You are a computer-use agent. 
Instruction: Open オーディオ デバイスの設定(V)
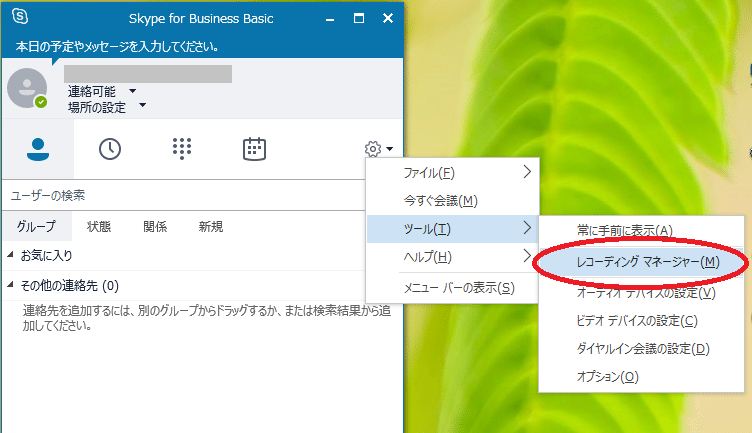[x=642, y=292]
